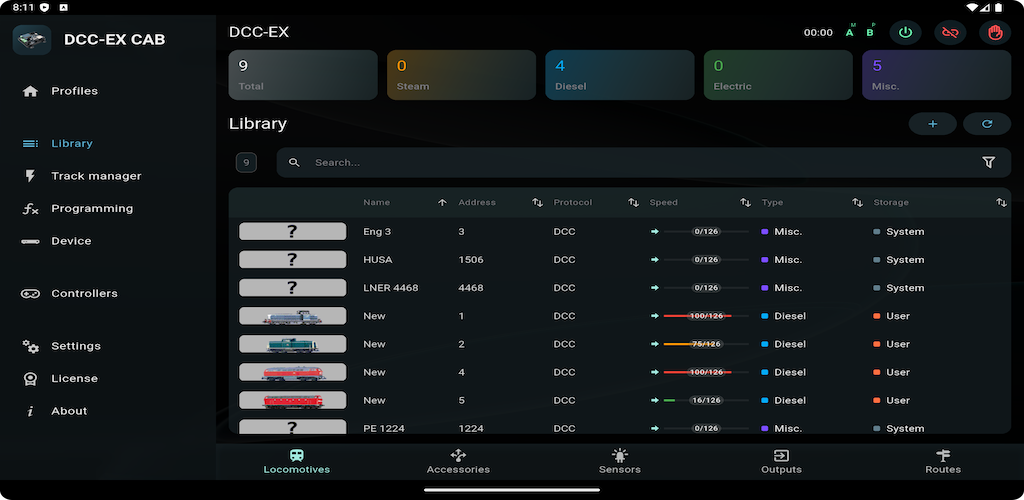Click locomotive image for address 4
The height and width of the screenshot is (500, 1024).
point(293,372)
